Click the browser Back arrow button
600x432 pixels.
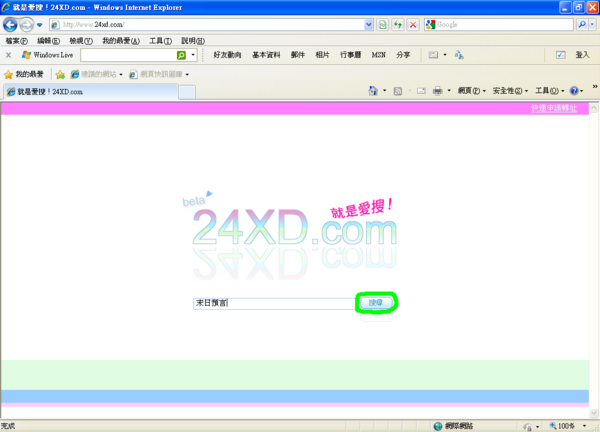10,25
